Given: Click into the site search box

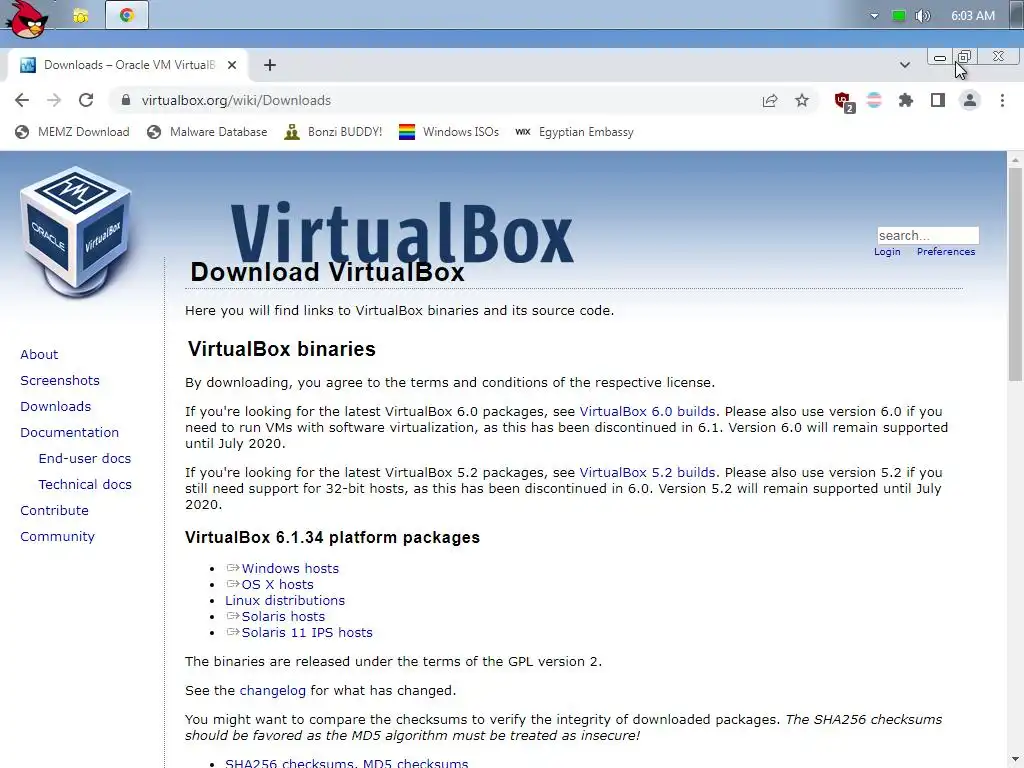Looking at the screenshot, I should [927, 235].
